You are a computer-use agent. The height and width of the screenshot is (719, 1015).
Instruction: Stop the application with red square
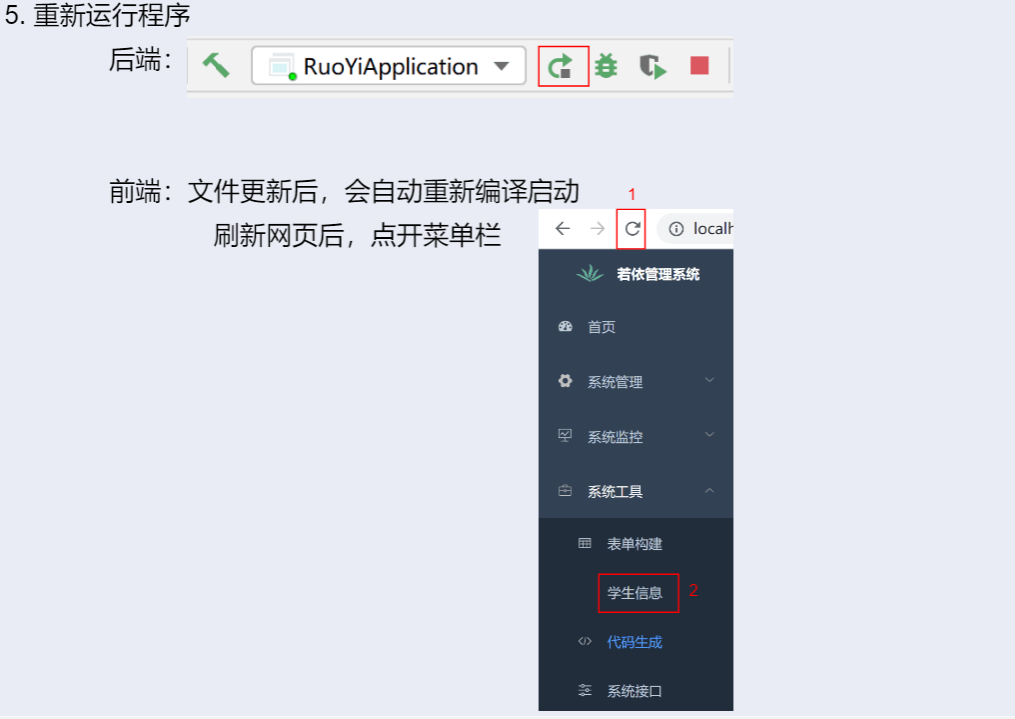[x=699, y=65]
